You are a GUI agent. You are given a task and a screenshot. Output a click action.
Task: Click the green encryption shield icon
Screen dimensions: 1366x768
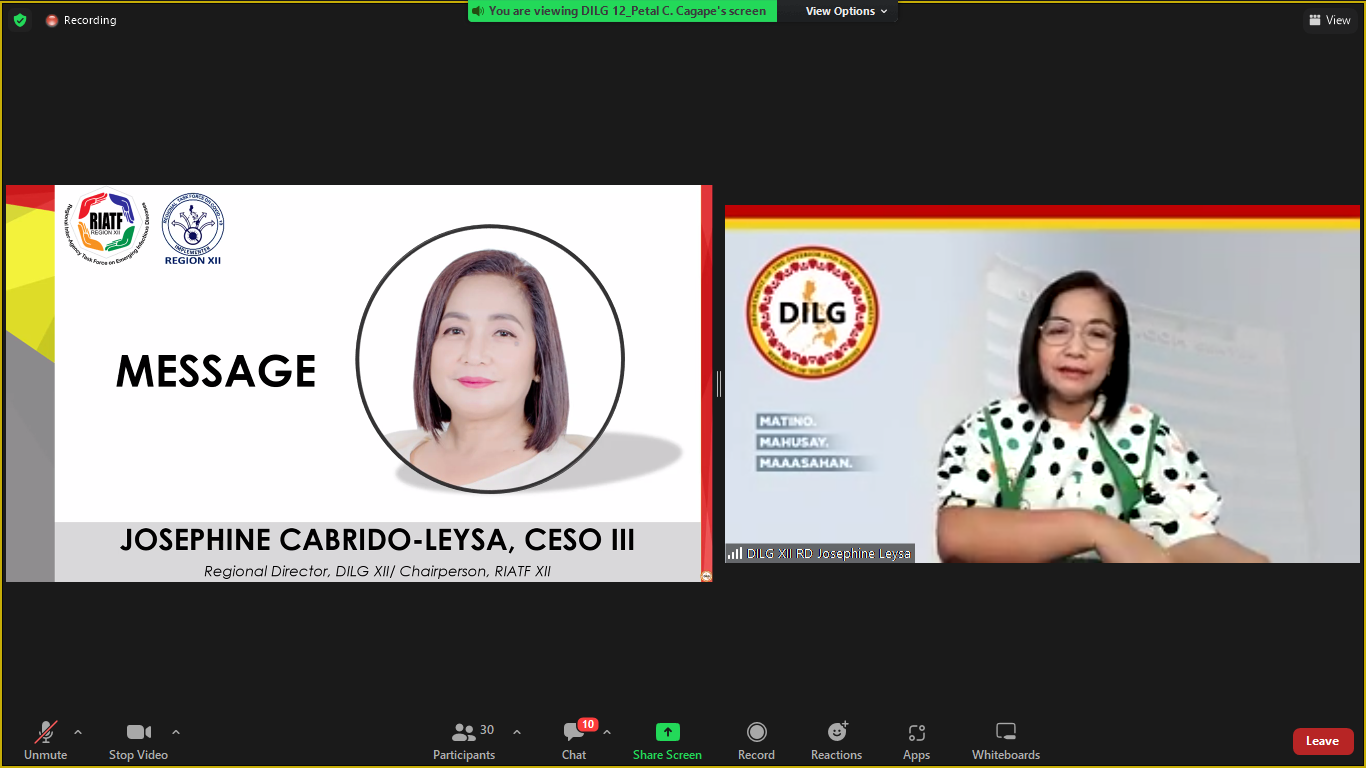coord(20,20)
